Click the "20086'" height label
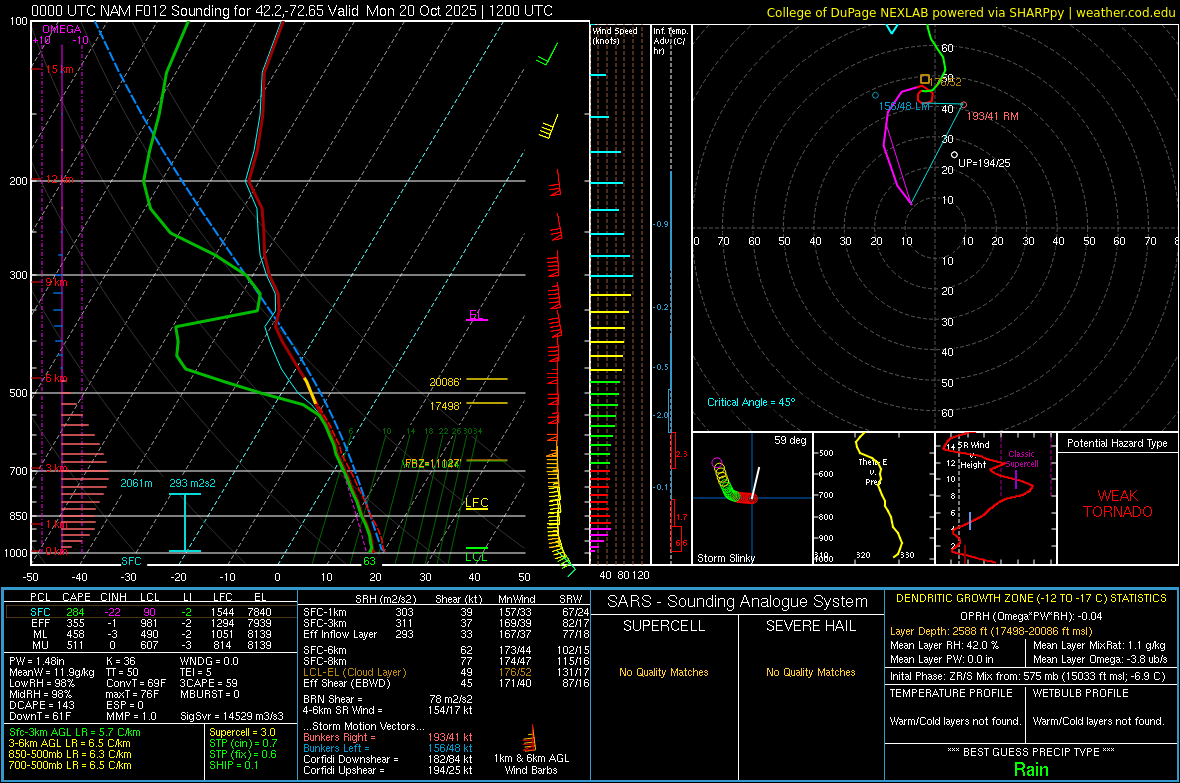The width and height of the screenshot is (1180, 783). [x=445, y=382]
